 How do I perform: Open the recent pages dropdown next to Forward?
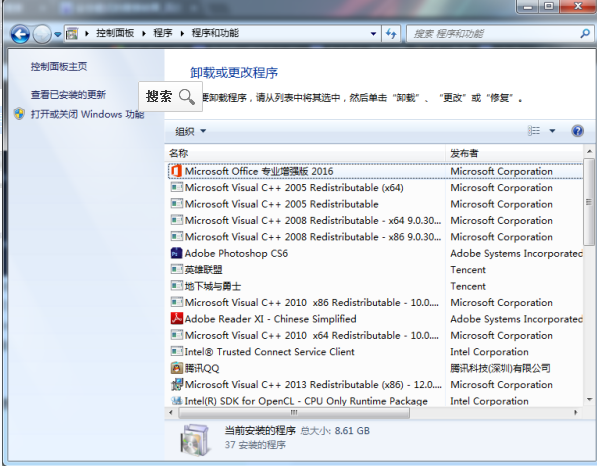pos(57,34)
